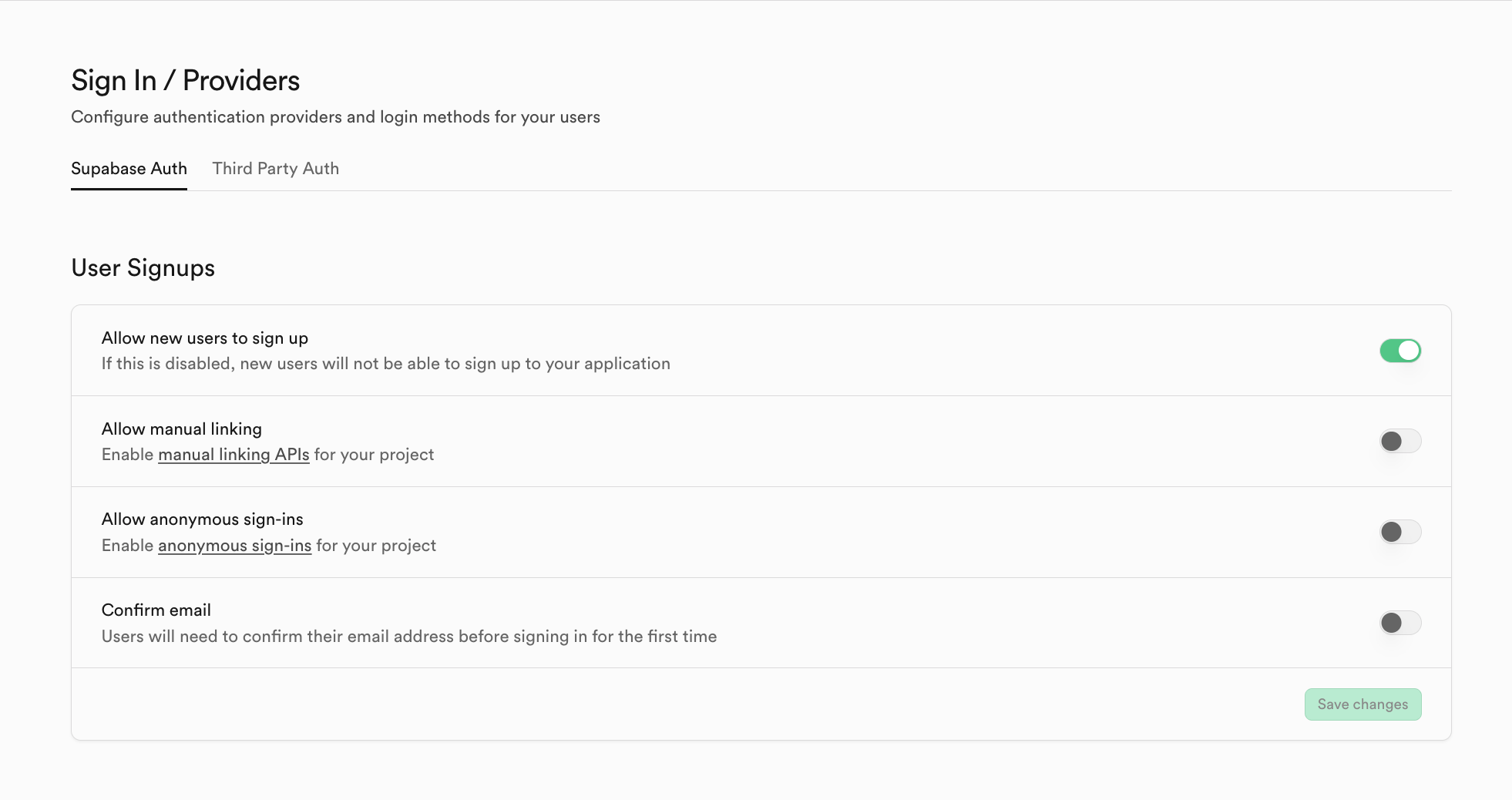Click the 'Allow manual linking' label
Viewport: 1512px width, 800px height.
(x=181, y=429)
